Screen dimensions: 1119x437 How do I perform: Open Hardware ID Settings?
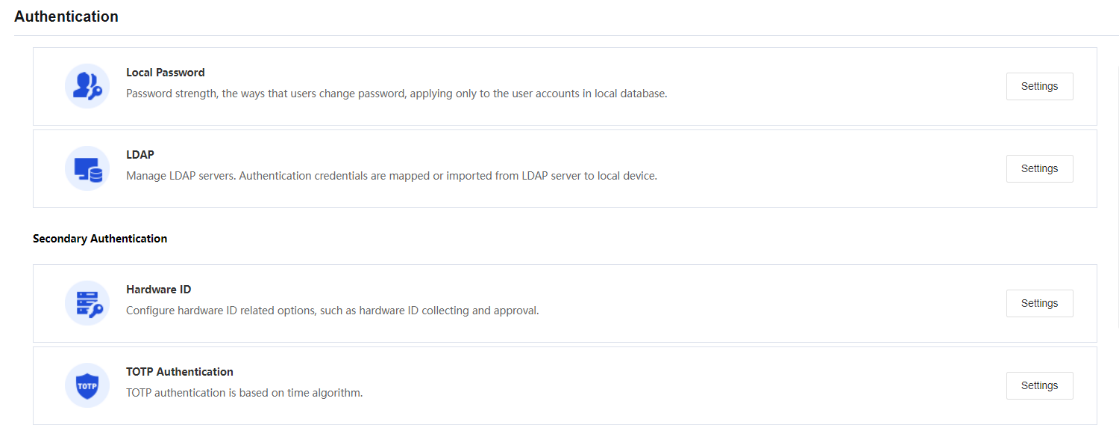[1039, 303]
